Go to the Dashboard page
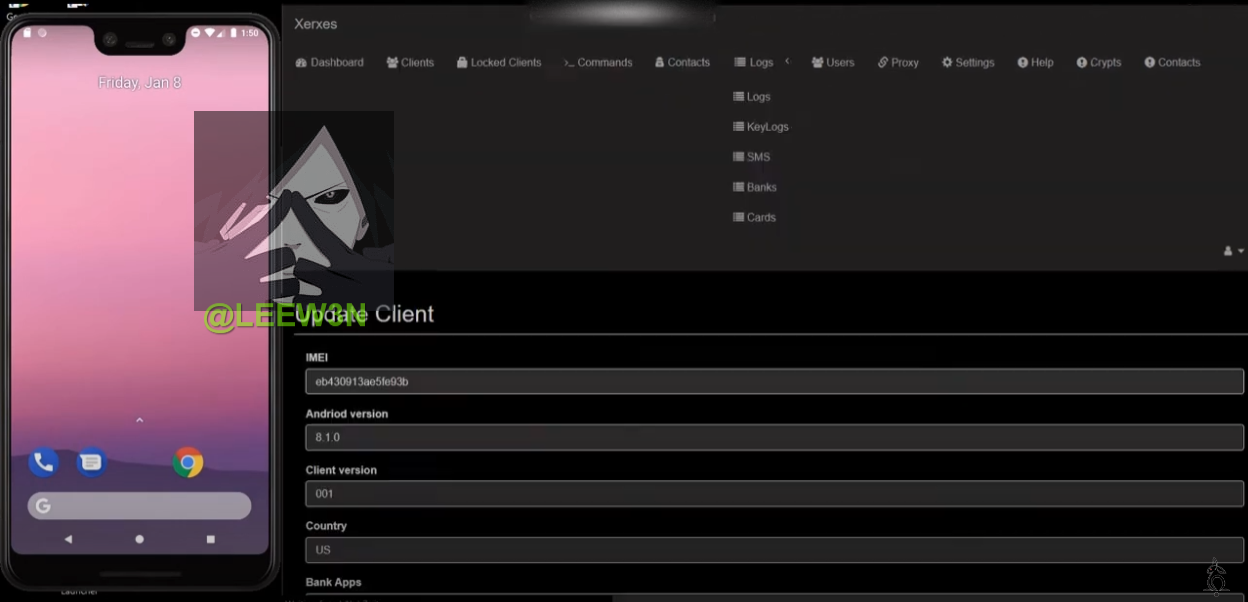The width and height of the screenshot is (1248, 602). [329, 62]
